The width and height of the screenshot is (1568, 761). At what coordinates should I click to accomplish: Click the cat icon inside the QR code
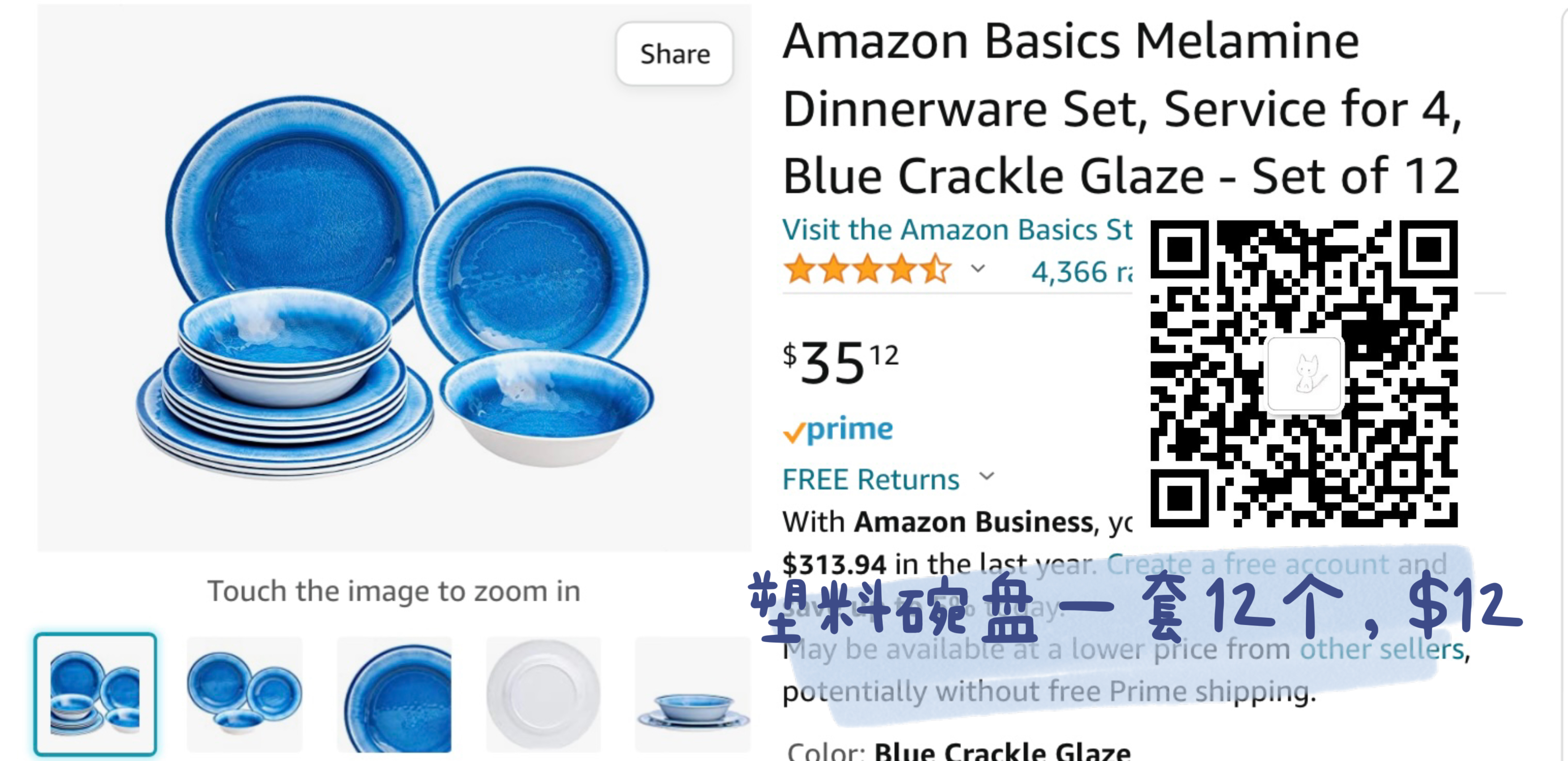click(x=1304, y=374)
